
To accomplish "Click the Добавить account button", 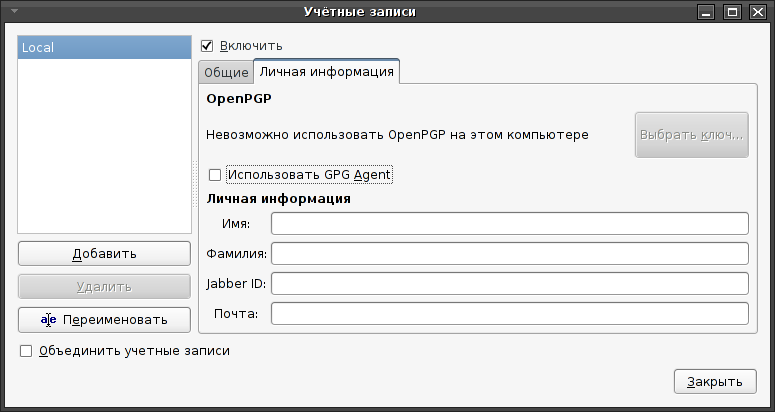I will [x=104, y=253].
